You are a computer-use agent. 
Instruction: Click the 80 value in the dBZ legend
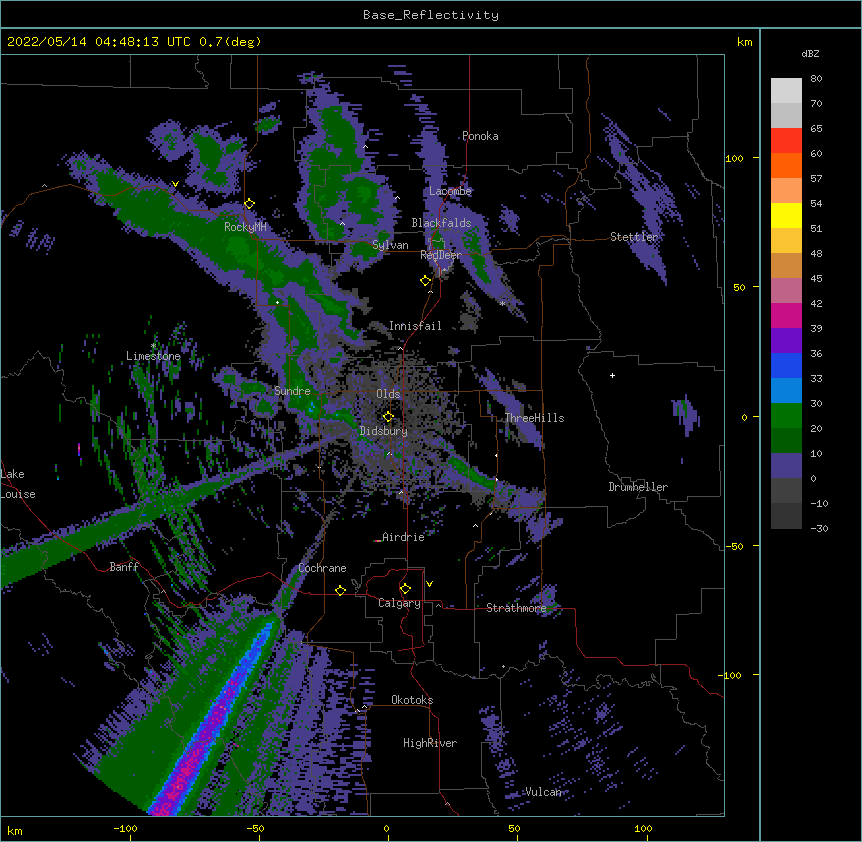point(816,79)
